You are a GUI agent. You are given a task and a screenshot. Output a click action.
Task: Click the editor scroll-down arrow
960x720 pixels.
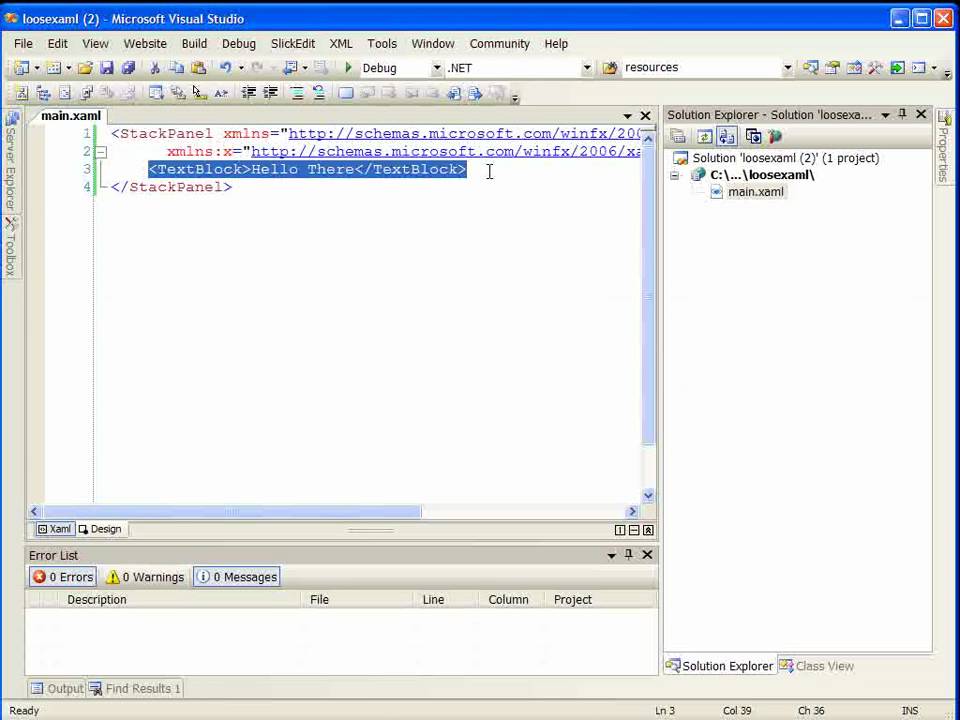tap(648, 495)
